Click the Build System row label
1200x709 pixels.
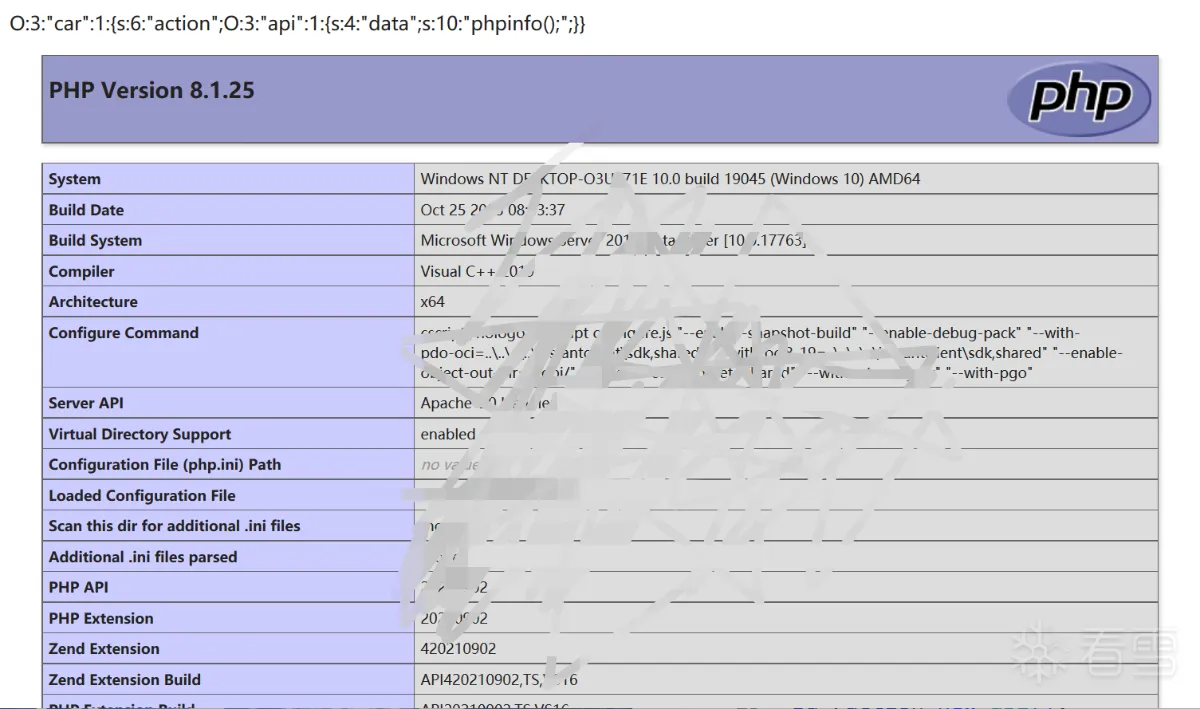click(x=95, y=240)
